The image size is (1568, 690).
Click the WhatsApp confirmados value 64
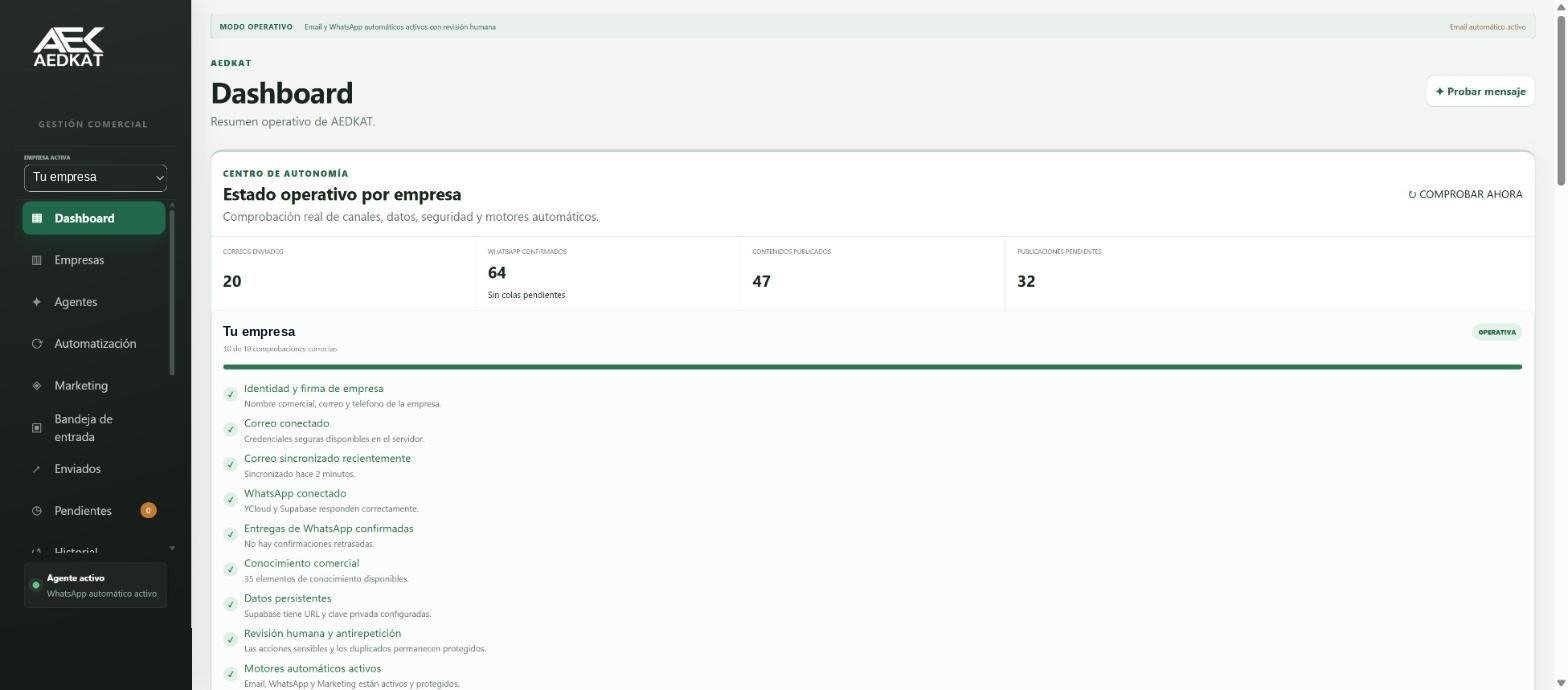[497, 273]
